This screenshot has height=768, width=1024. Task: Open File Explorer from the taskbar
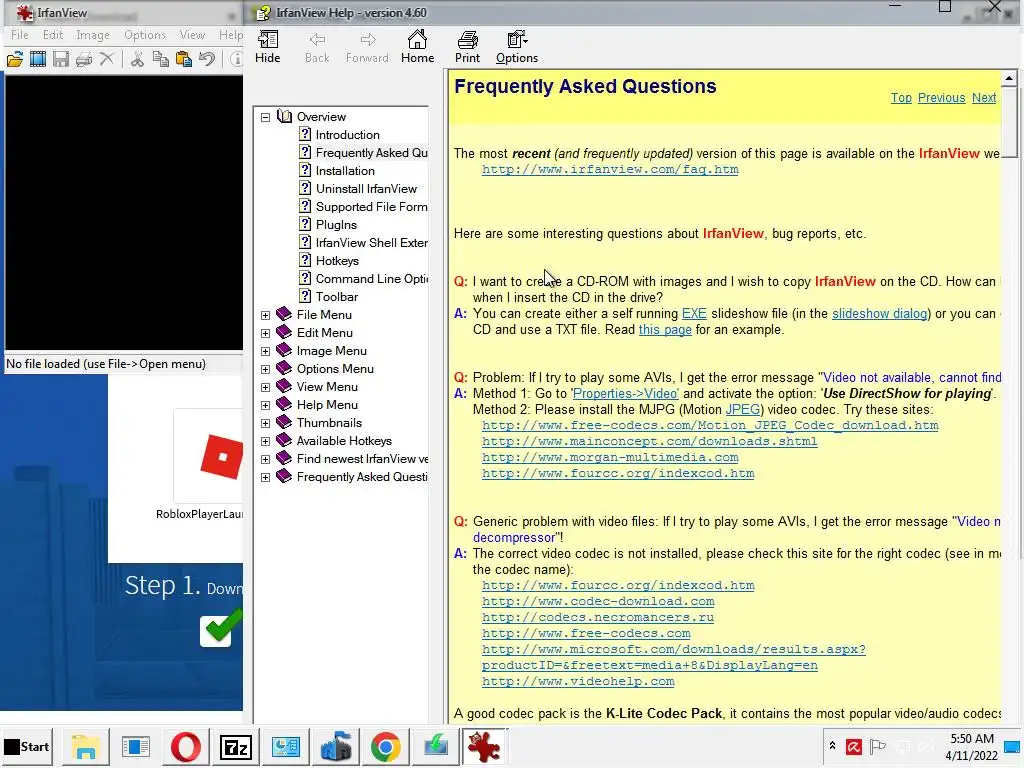(86, 747)
